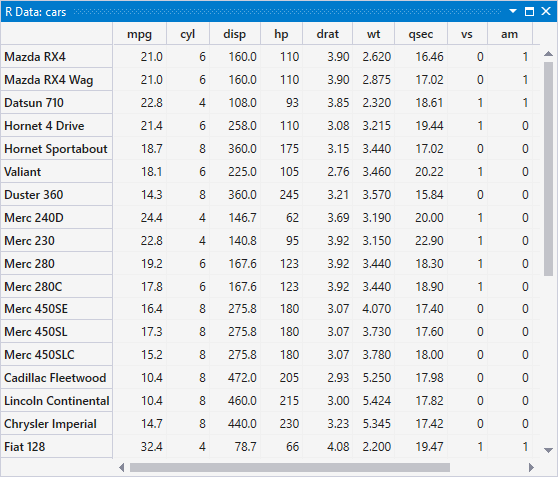
Task: Click mpg value 22.8 for Datsun 710
Action: point(152,103)
